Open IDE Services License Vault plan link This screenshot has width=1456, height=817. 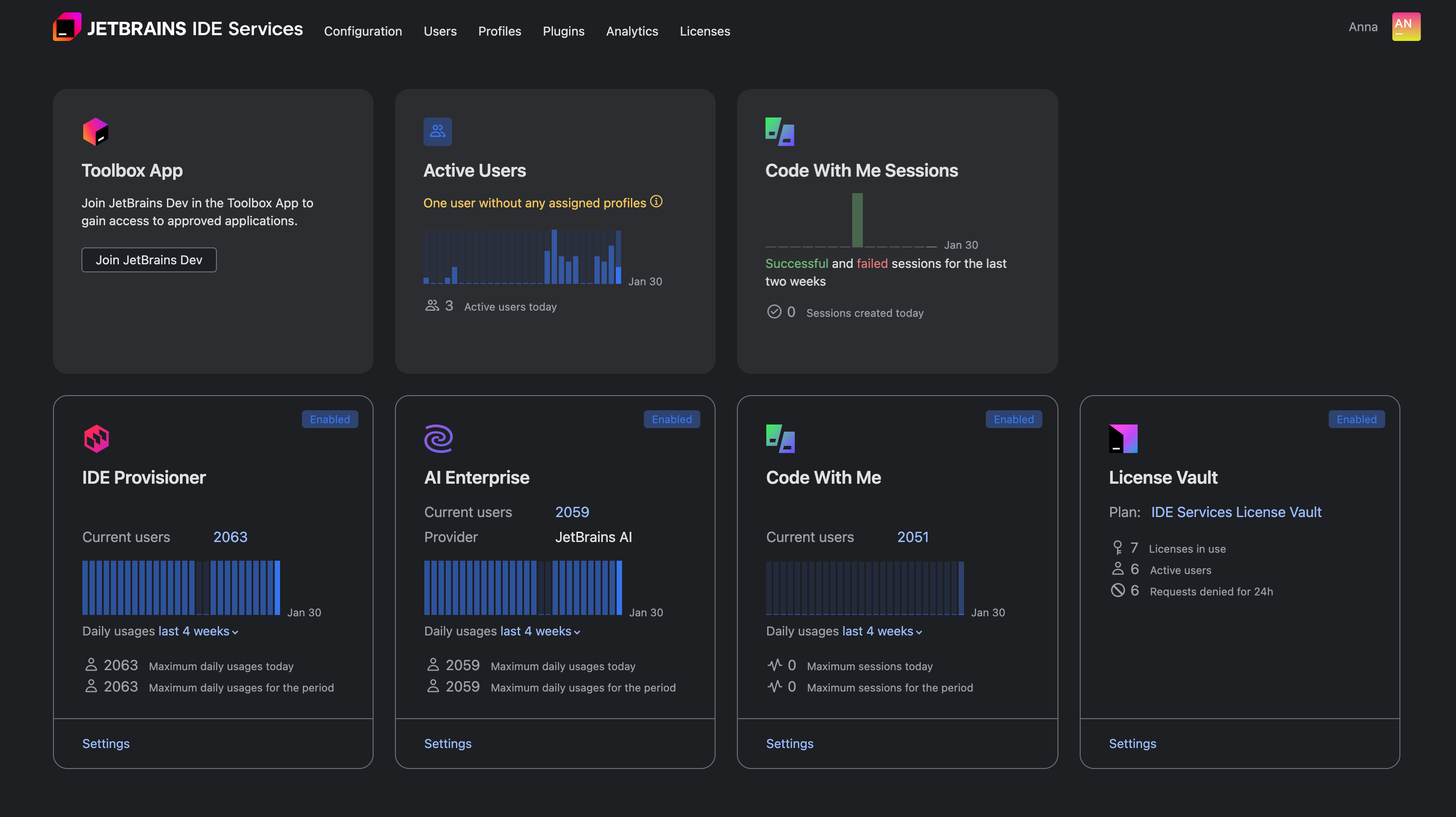(x=1236, y=512)
